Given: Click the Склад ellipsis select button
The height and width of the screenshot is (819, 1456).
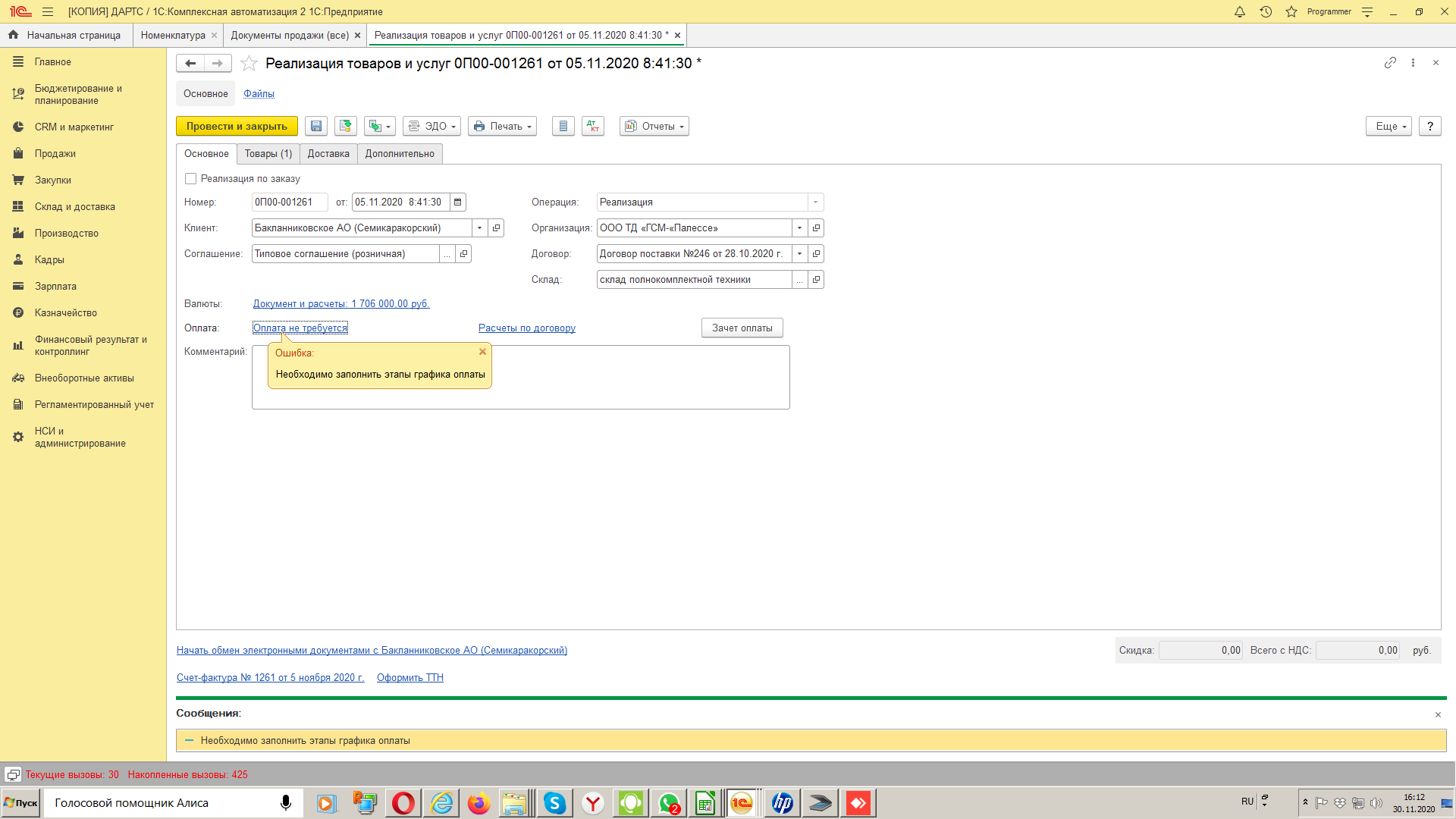Looking at the screenshot, I should click(x=799, y=280).
